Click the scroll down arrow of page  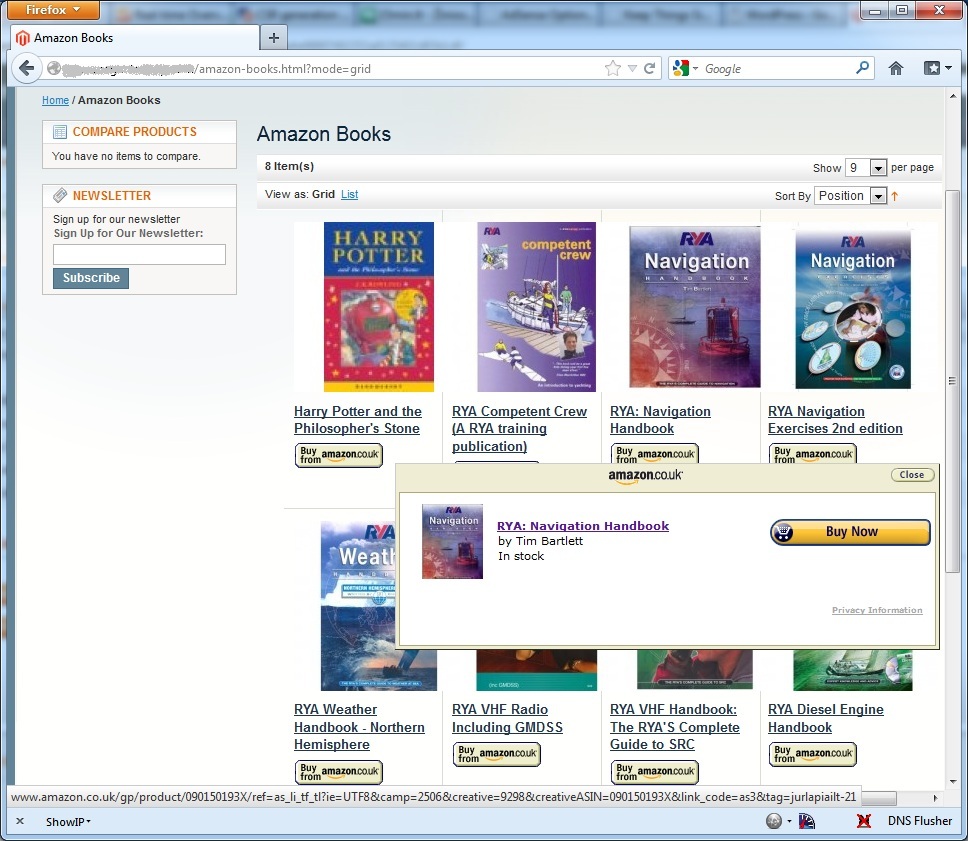coord(953,781)
